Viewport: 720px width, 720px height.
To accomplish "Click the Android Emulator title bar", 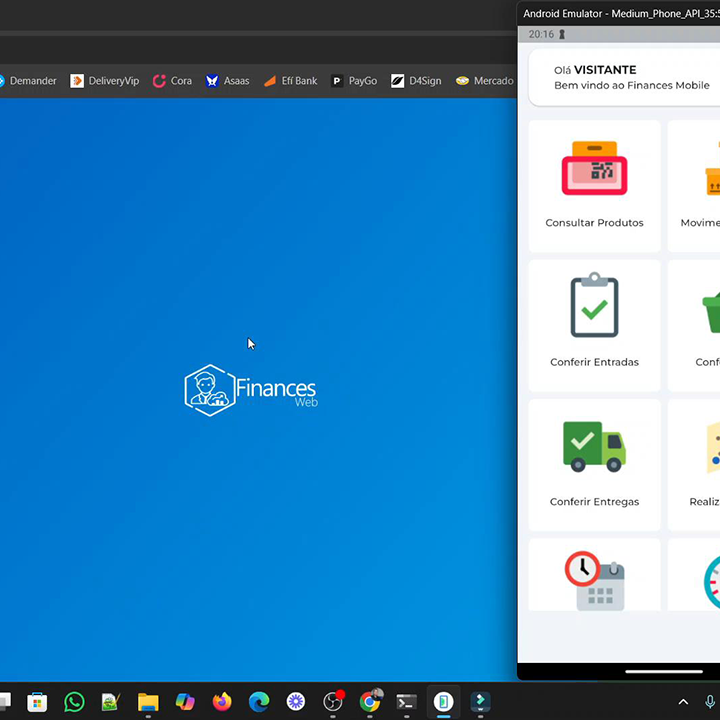I will [x=619, y=13].
